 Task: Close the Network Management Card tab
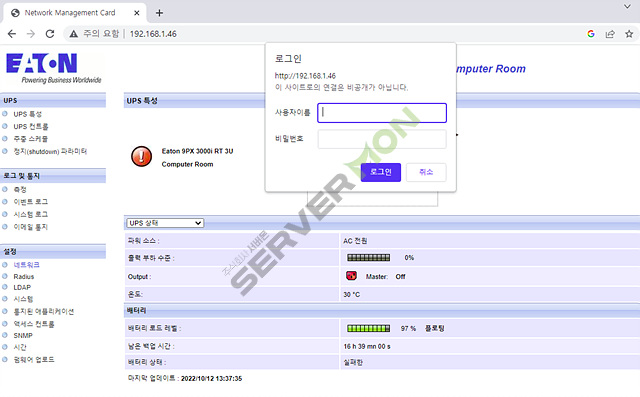(x=137, y=13)
